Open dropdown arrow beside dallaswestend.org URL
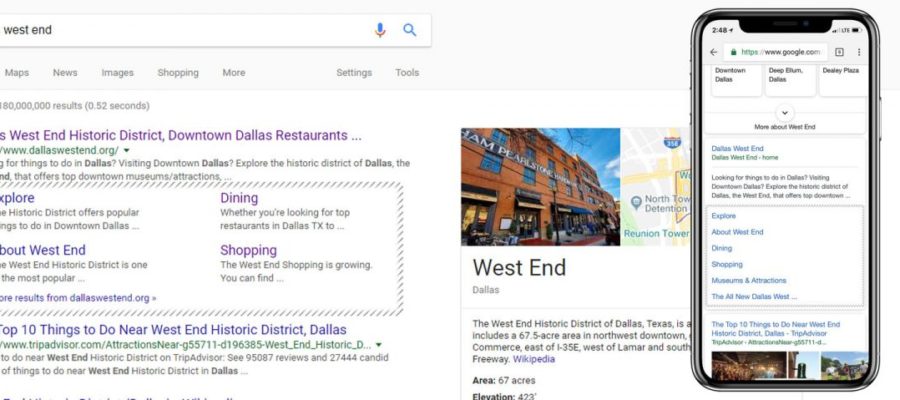This screenshot has height=400, width=900. click(x=126, y=151)
